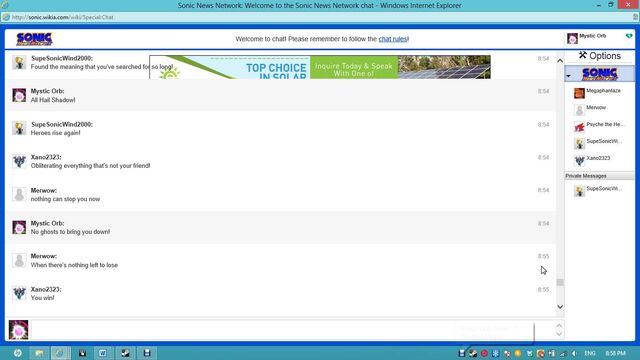Click Xano2323's avatar in user list
Viewport: 640px width, 360px height.
579,160
